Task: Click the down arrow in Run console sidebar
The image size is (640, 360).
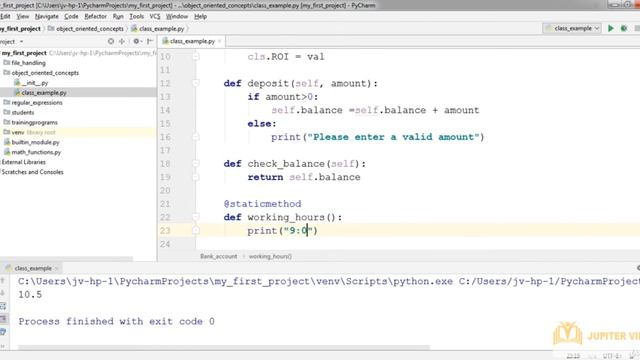Action: 3,293
